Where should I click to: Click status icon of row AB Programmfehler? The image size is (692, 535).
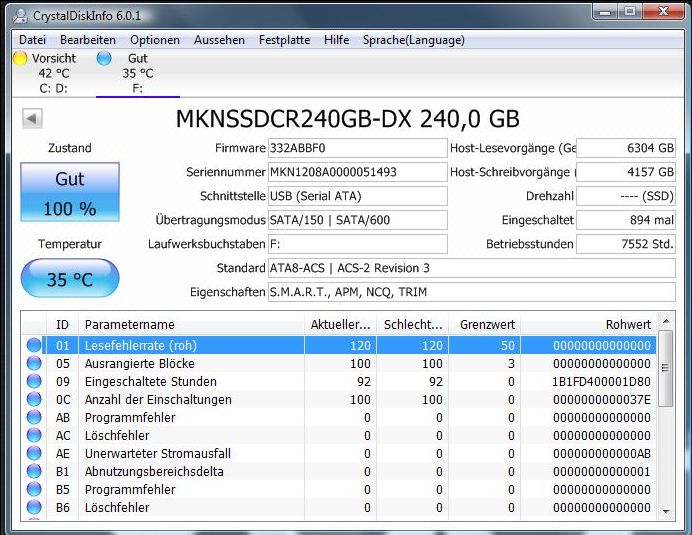[34, 418]
